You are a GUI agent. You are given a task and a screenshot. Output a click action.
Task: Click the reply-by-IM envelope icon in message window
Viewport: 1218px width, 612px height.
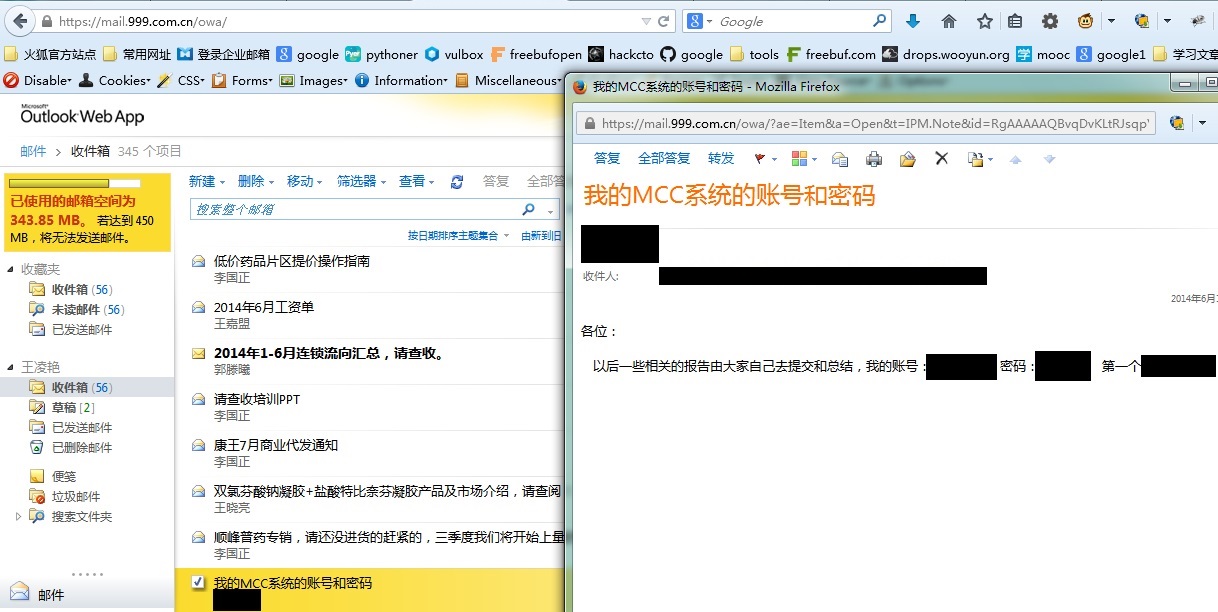[x=840, y=158]
